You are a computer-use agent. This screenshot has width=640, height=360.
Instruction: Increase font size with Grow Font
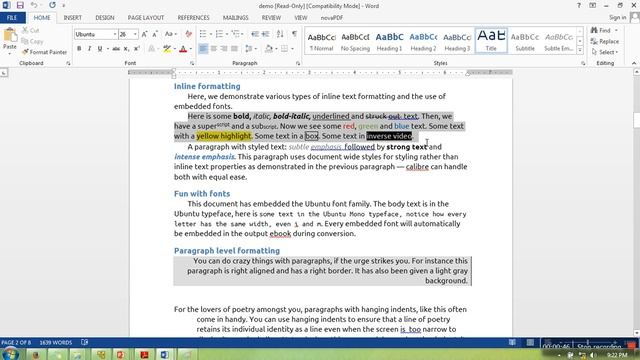coord(144,34)
